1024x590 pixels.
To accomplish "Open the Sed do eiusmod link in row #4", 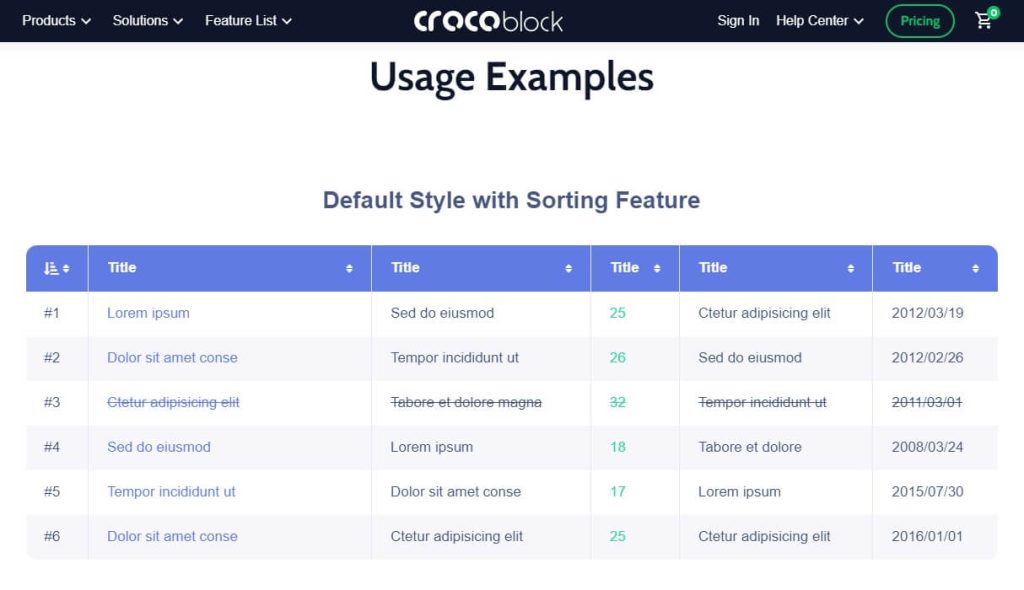I will [159, 447].
